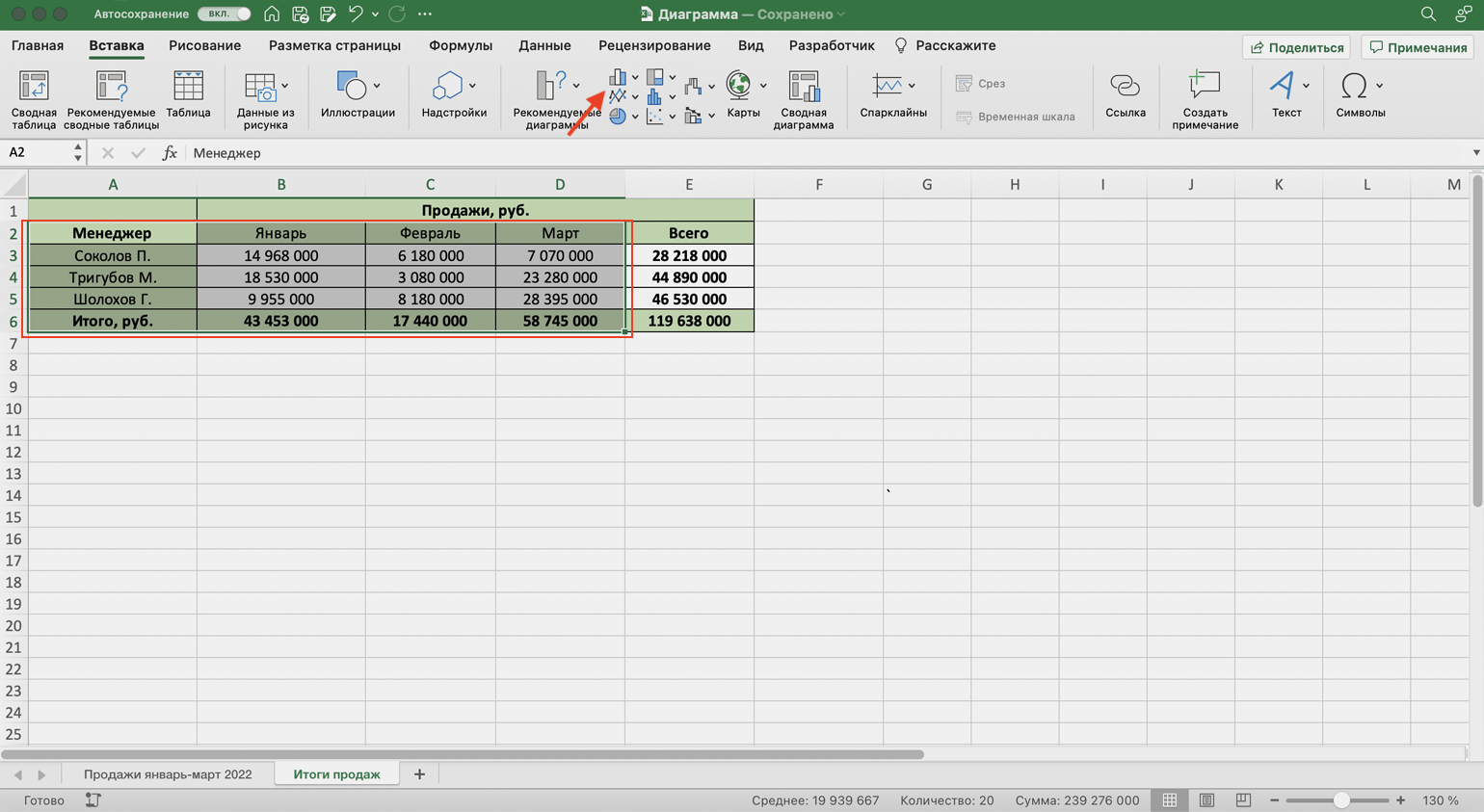This screenshot has height=812, width=1484.
Task: Click the Поделиться share button
Action: (1296, 47)
